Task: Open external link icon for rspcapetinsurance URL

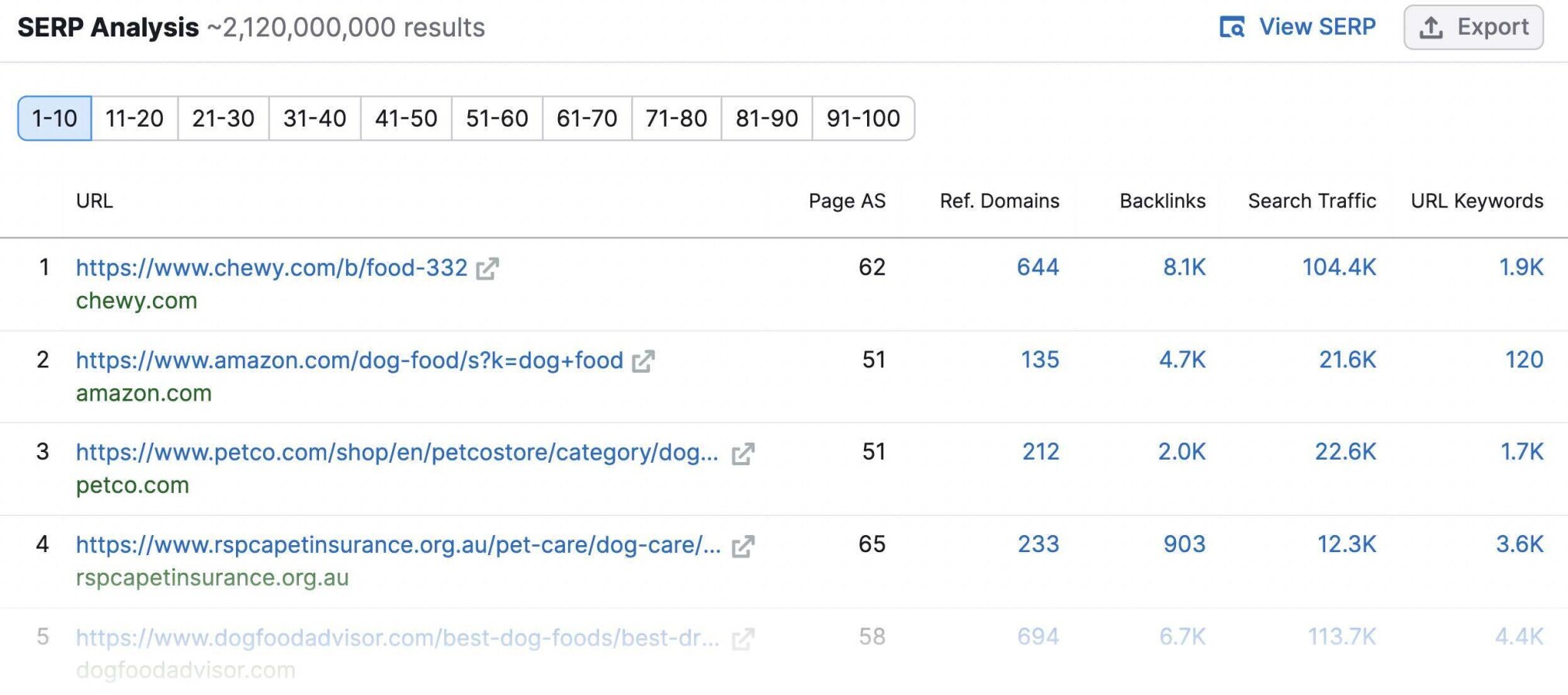Action: coord(743,546)
